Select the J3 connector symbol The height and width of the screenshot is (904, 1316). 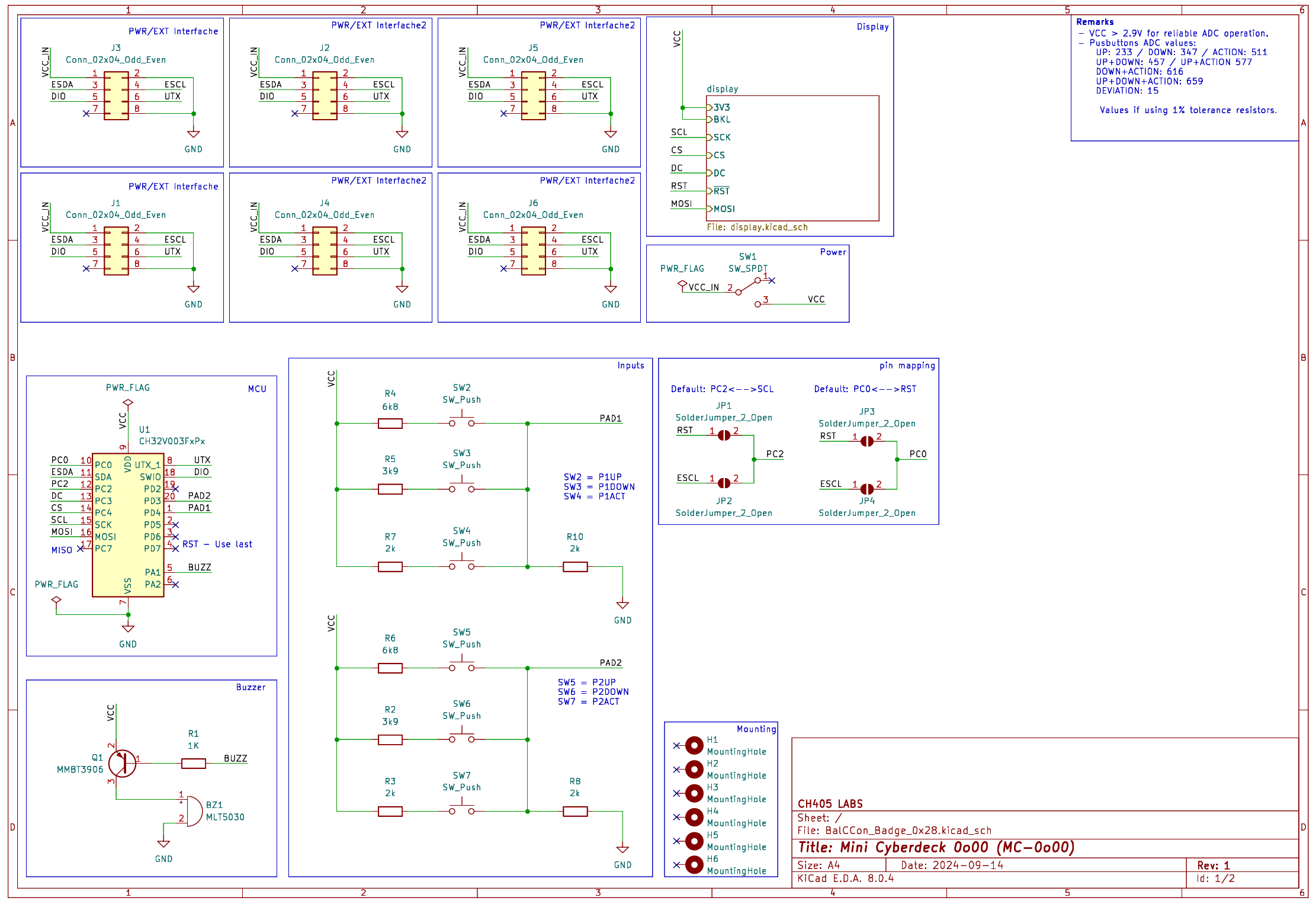pyautogui.click(x=116, y=96)
